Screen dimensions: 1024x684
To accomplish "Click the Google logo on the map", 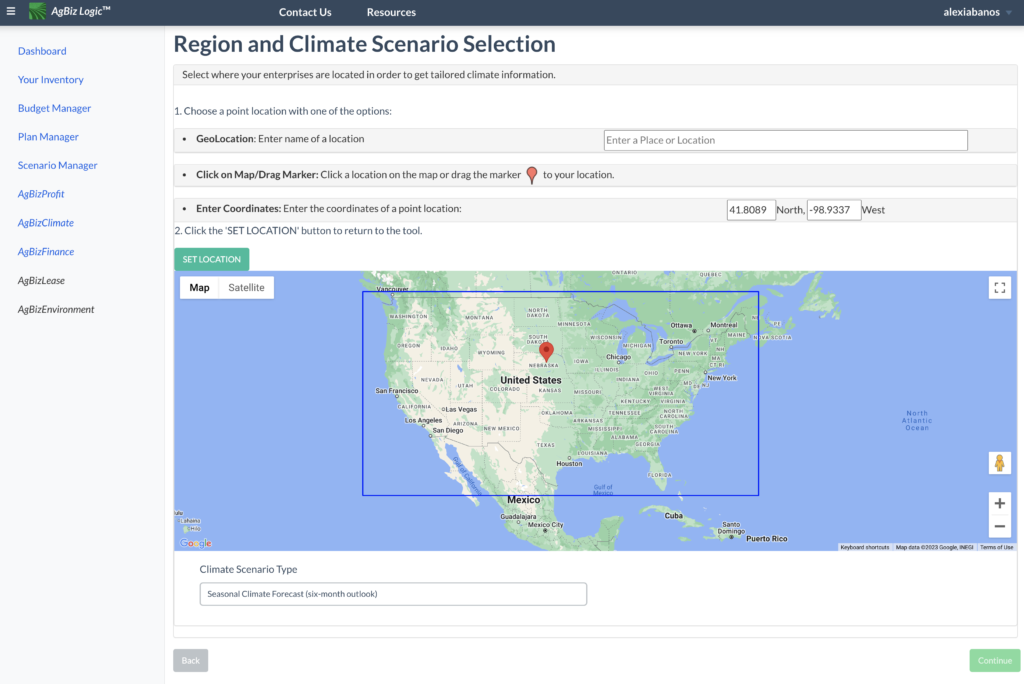I will 196,543.
